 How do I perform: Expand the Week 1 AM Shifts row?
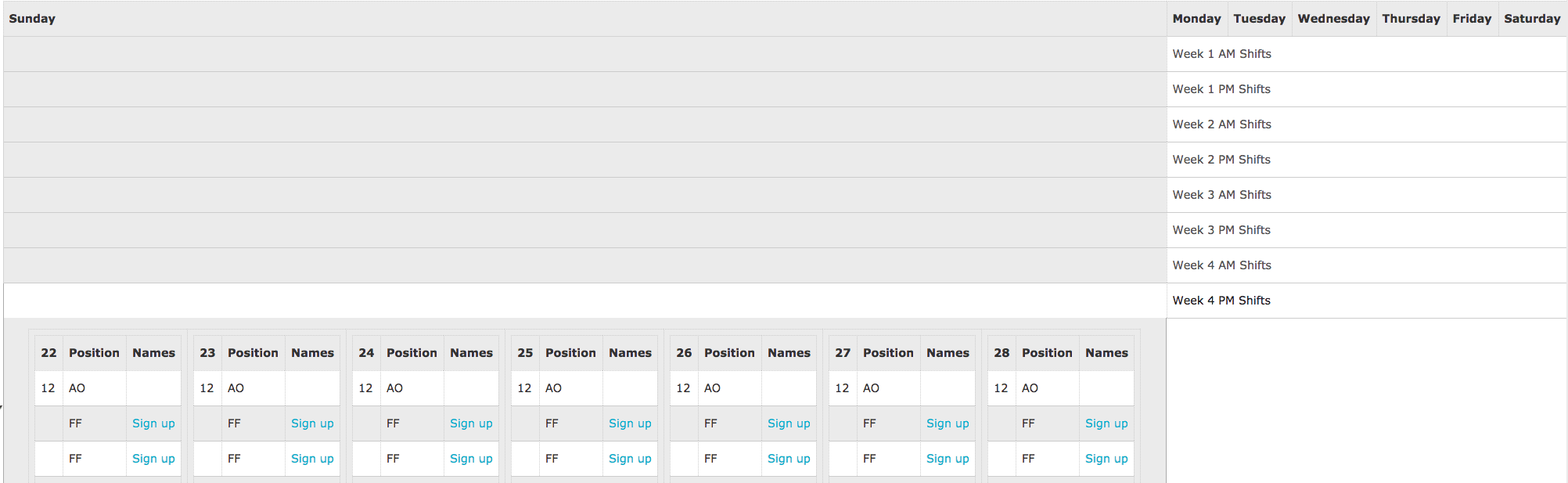pos(1222,53)
